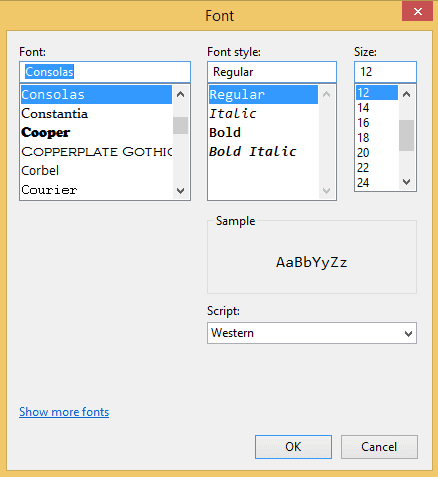Viewport: 438px width, 477px height.
Task: Choose Italic font style
Action: coord(263,114)
